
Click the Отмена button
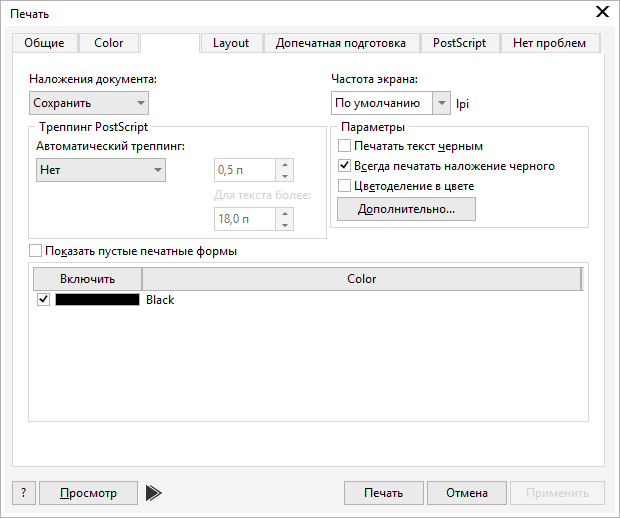(x=467, y=493)
